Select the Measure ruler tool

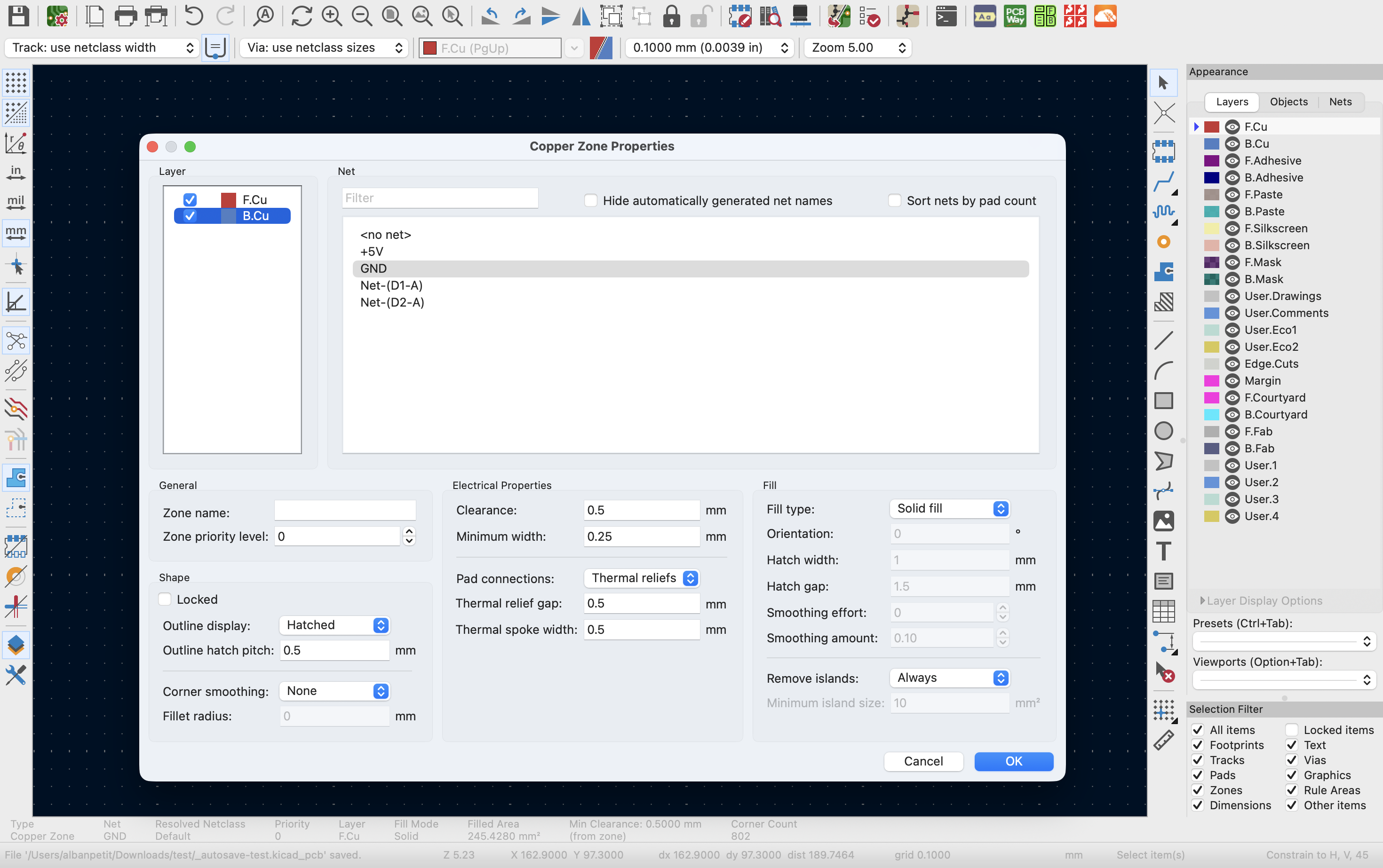point(1164,740)
